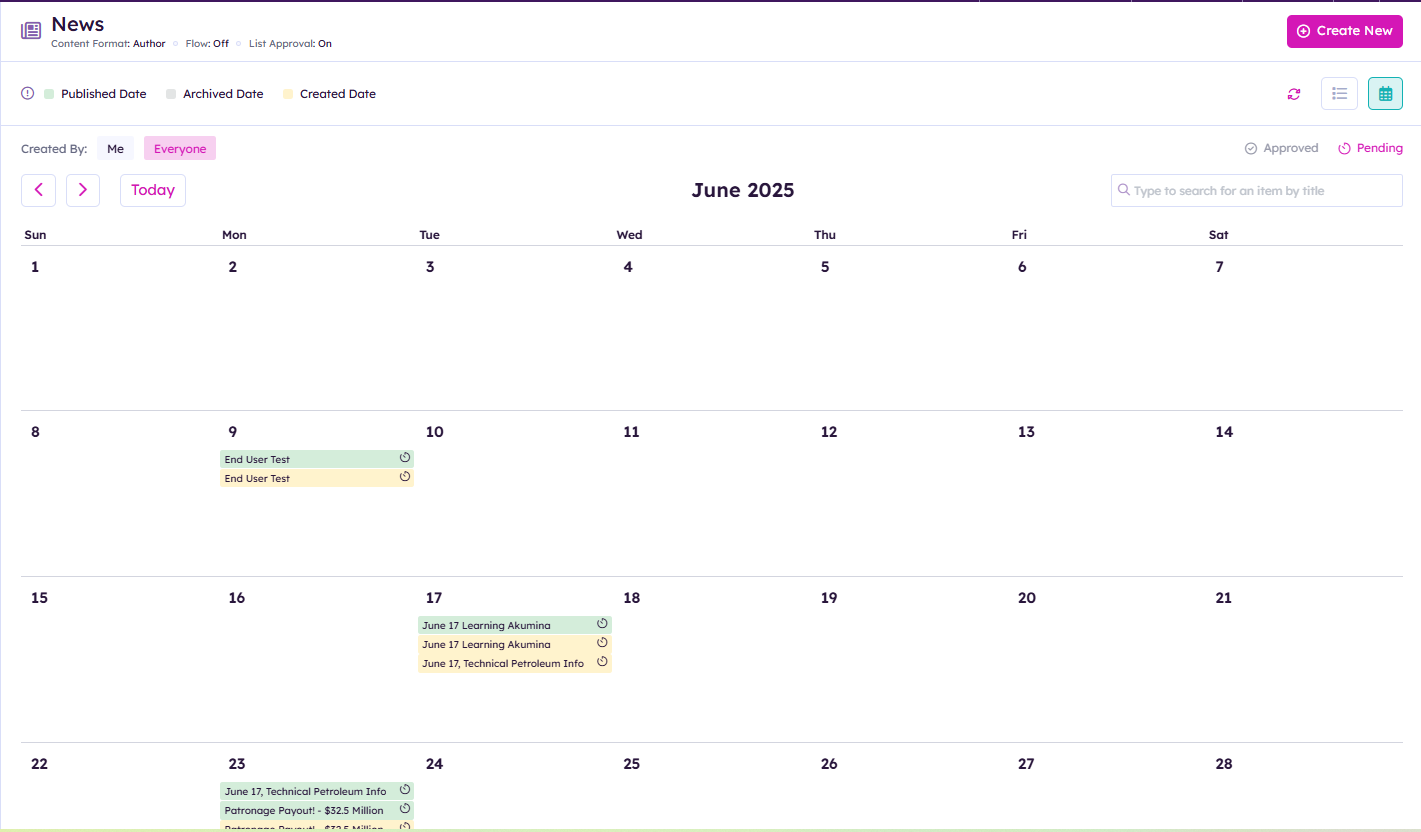Switch to list view icon
The image size is (1421, 832).
click(1339, 94)
